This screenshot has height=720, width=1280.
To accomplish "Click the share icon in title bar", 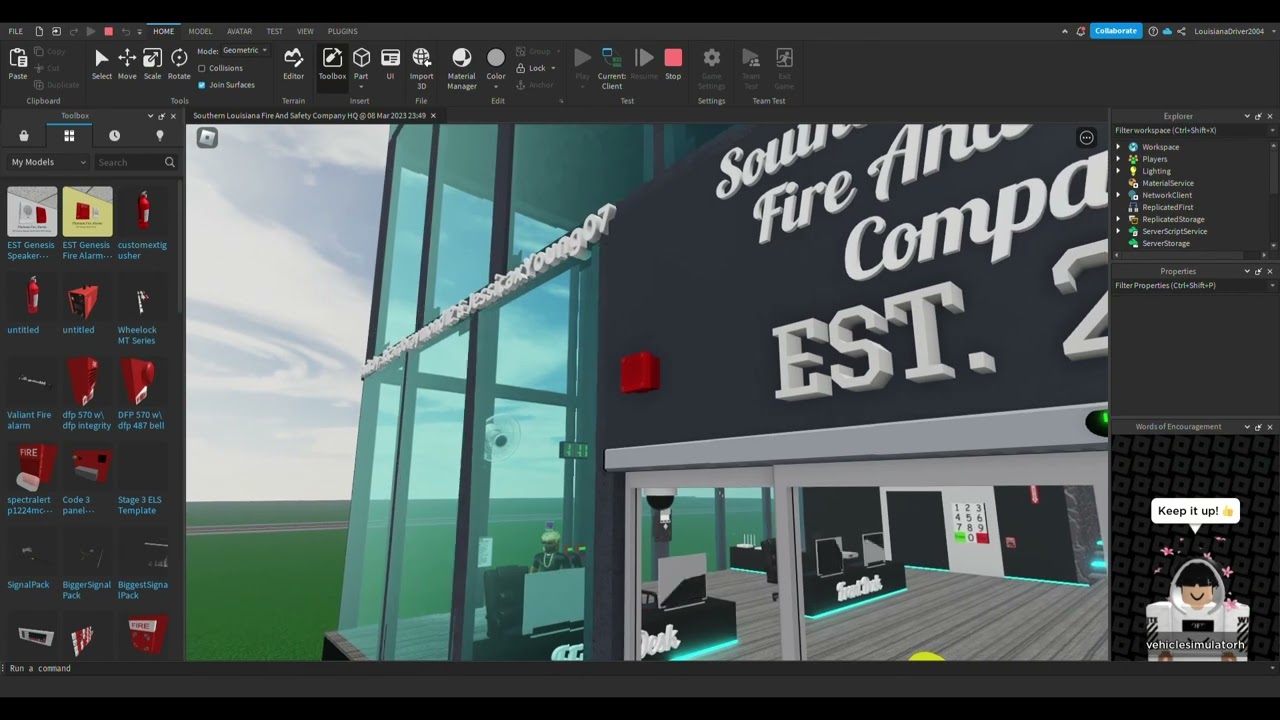I will pyautogui.click(x=1180, y=31).
